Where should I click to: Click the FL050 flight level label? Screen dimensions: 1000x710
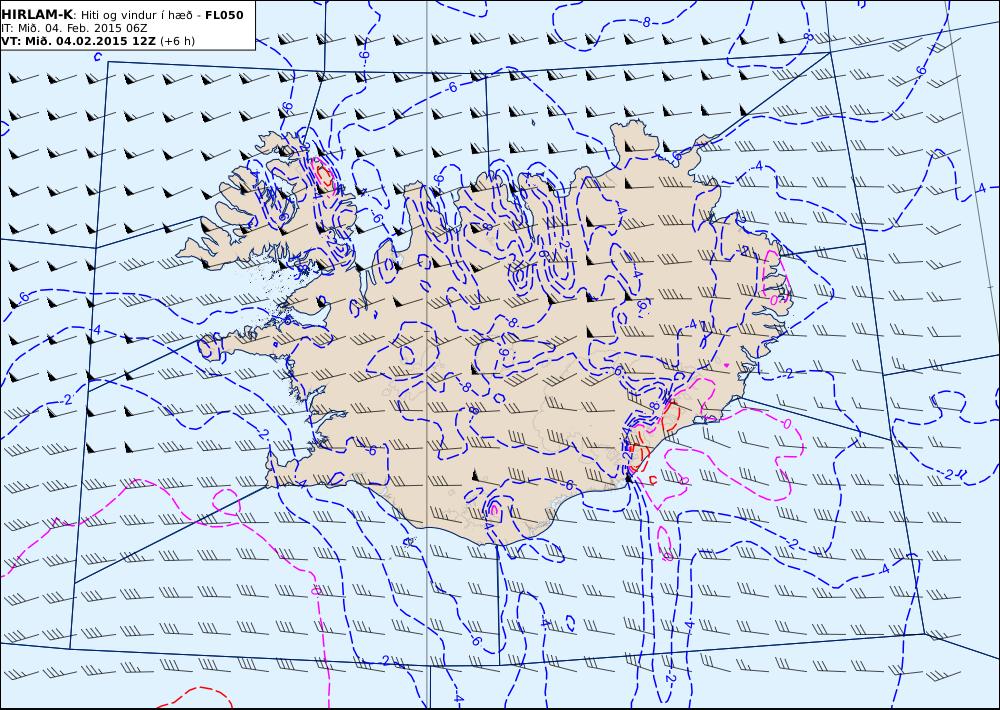(x=224, y=15)
